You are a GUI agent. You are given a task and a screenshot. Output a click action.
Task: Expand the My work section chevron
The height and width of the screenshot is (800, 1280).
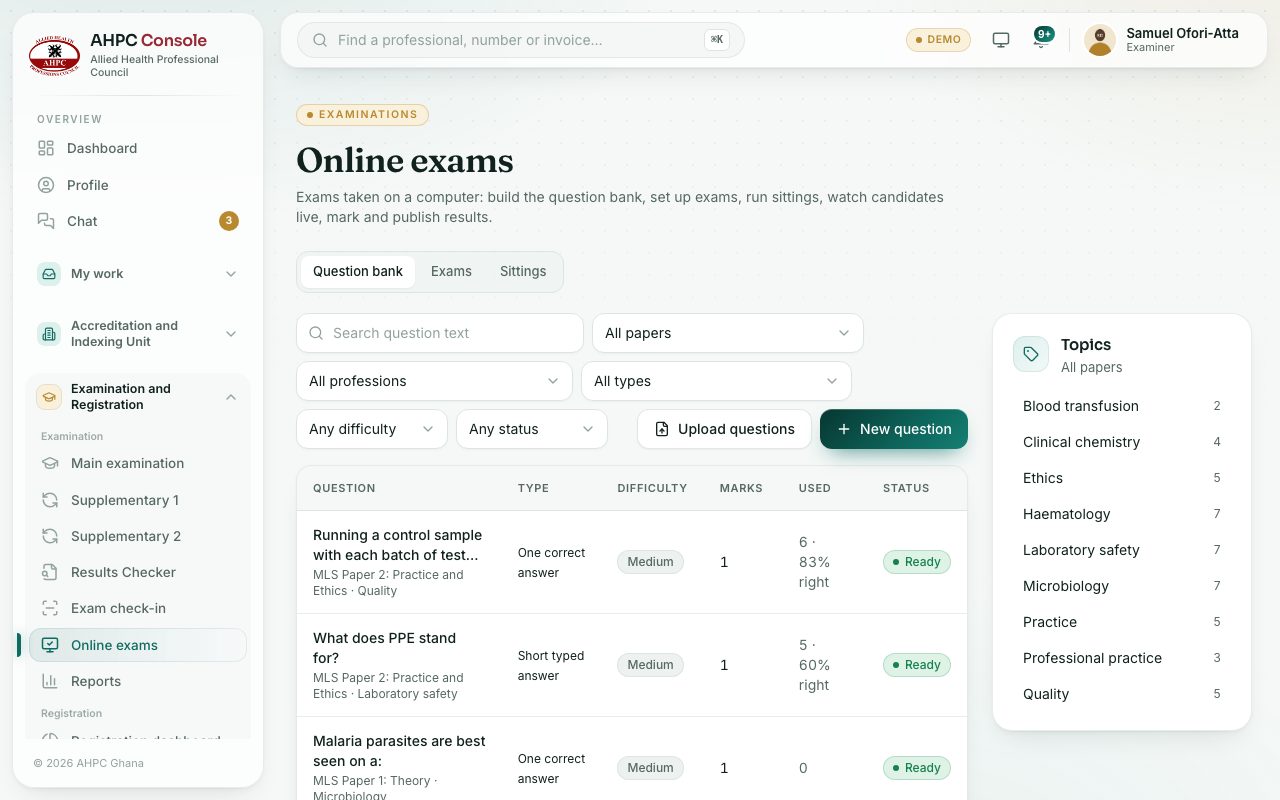[x=231, y=274]
